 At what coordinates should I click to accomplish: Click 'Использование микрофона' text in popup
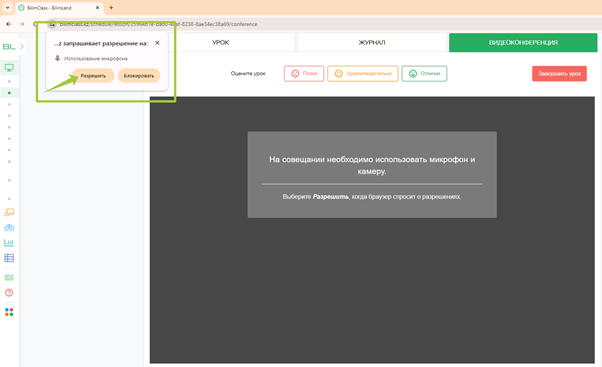click(96, 59)
